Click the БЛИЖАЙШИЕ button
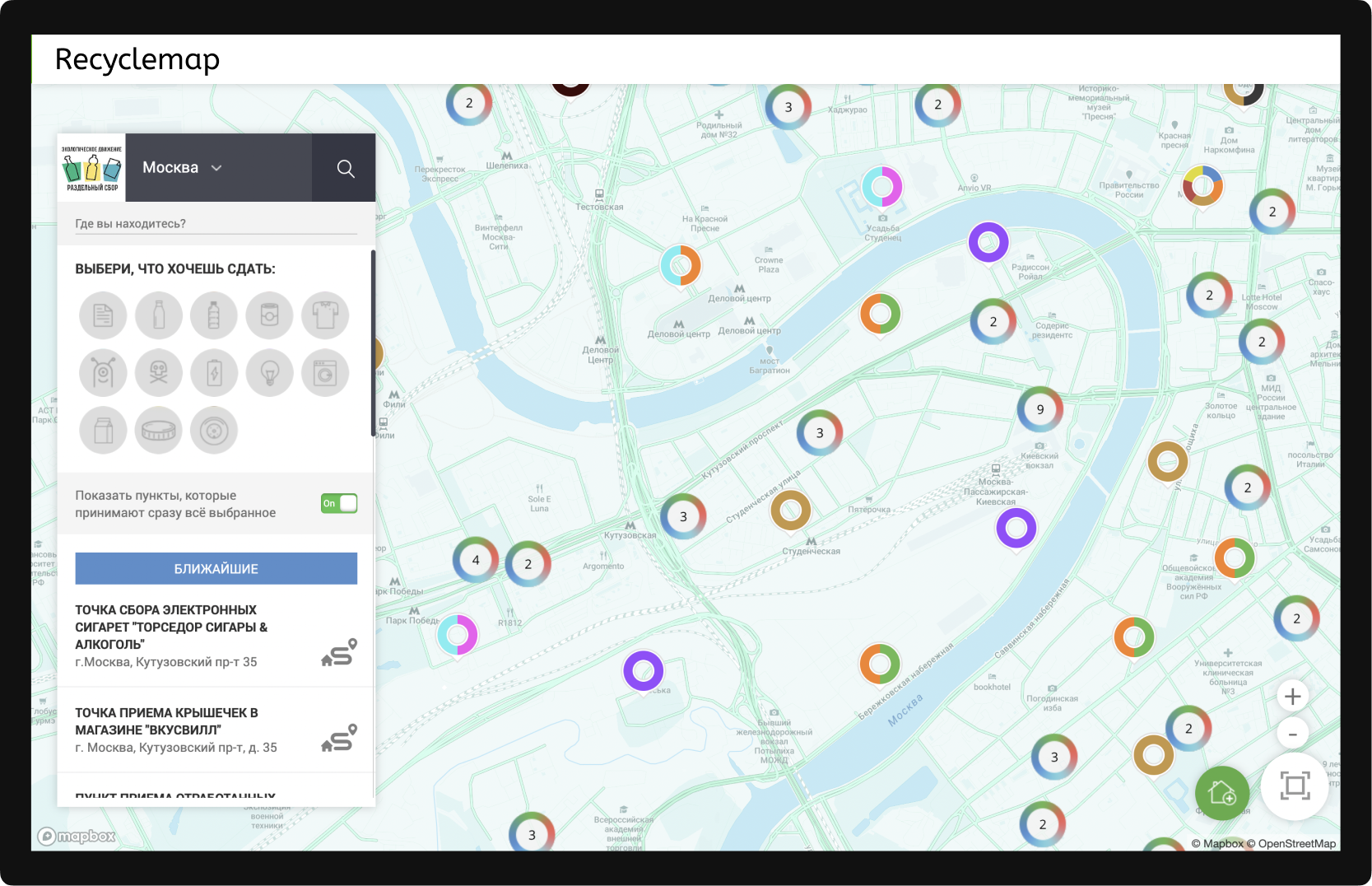The height and width of the screenshot is (886, 1372). point(216,569)
